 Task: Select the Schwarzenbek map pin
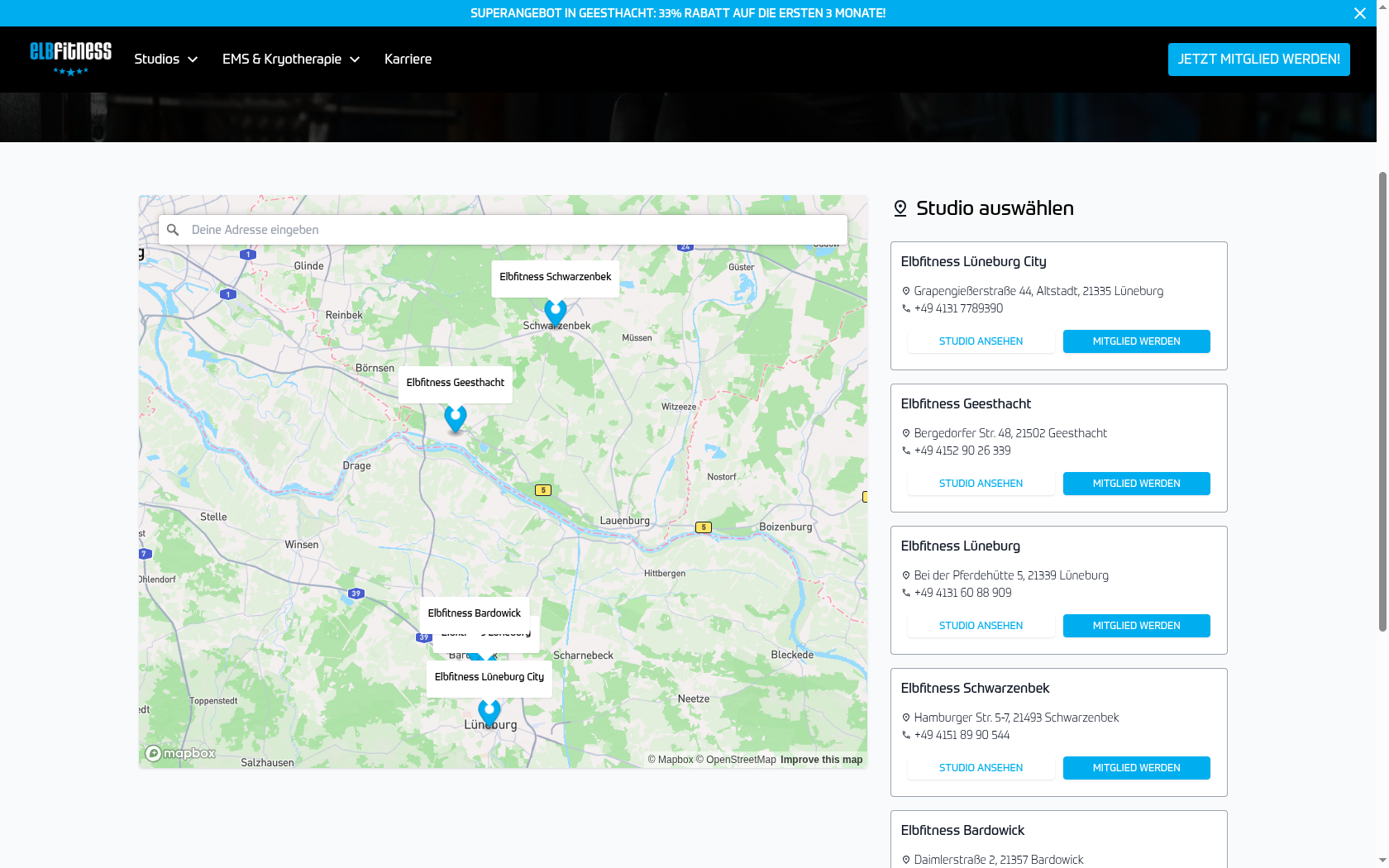[556, 313]
